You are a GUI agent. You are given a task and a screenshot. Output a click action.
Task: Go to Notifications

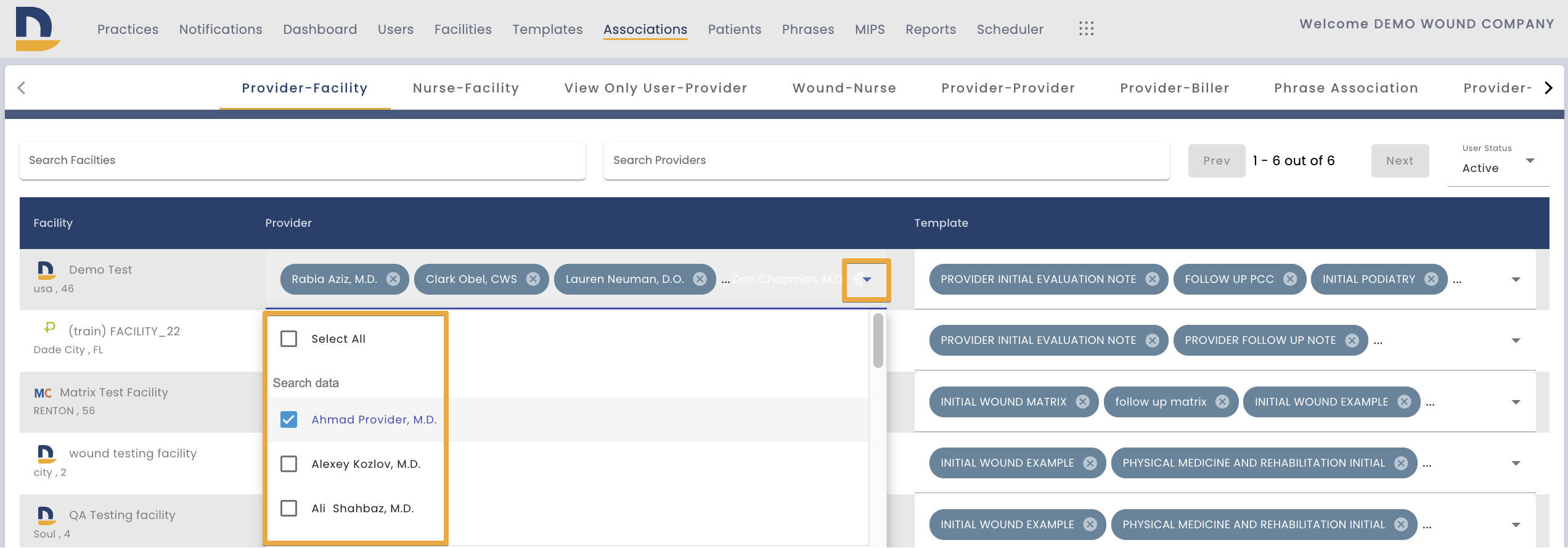[x=221, y=29]
